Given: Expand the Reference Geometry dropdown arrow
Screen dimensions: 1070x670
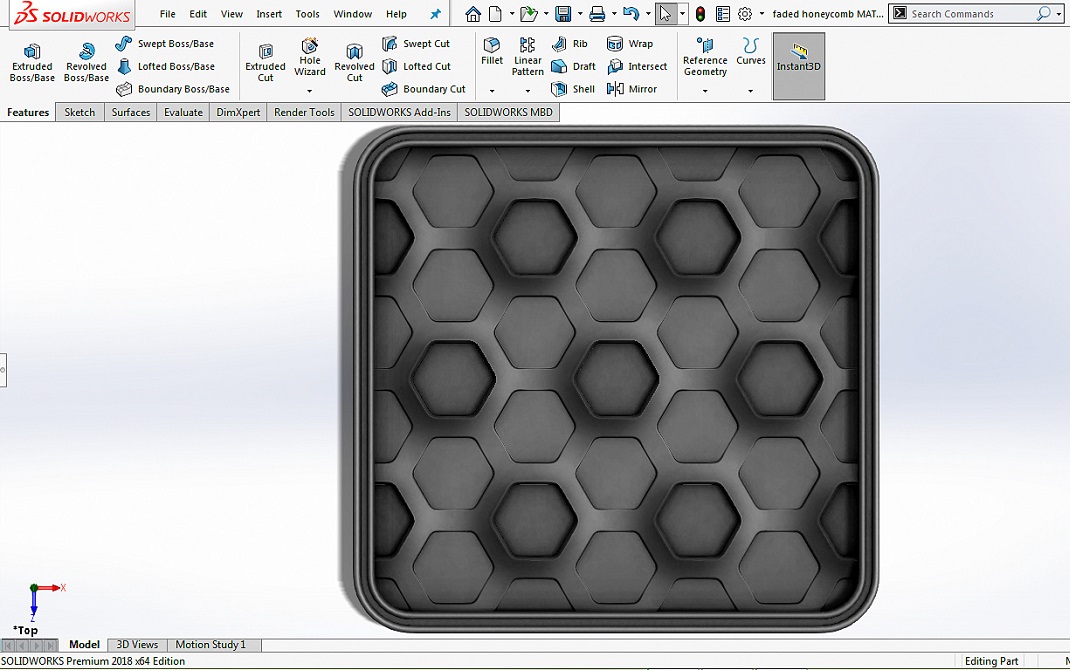Looking at the screenshot, I should click(x=705, y=91).
